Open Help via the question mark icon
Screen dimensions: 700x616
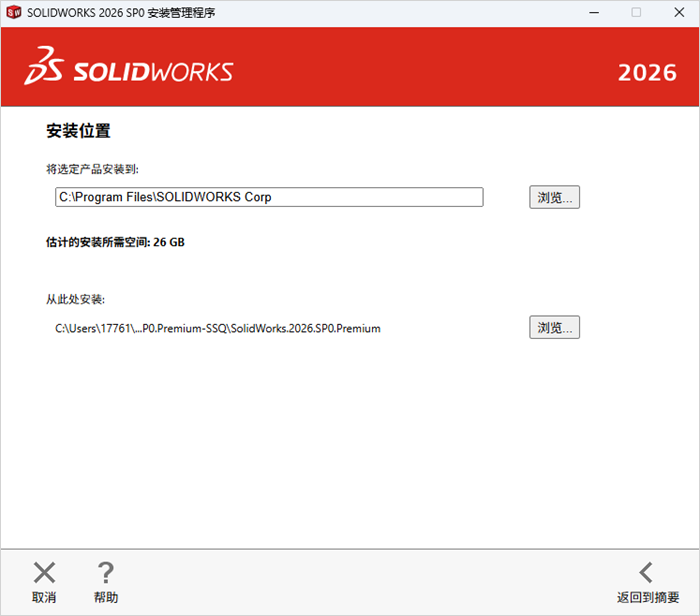click(x=105, y=572)
